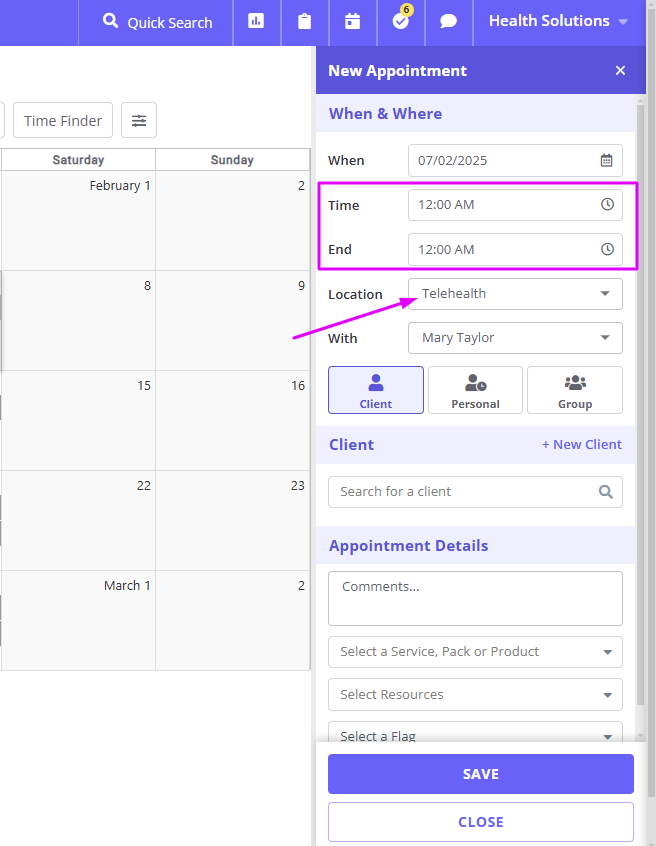This screenshot has width=656, height=846.
Task: Click the calendar filter sliders icon
Action: pyautogui.click(x=139, y=120)
